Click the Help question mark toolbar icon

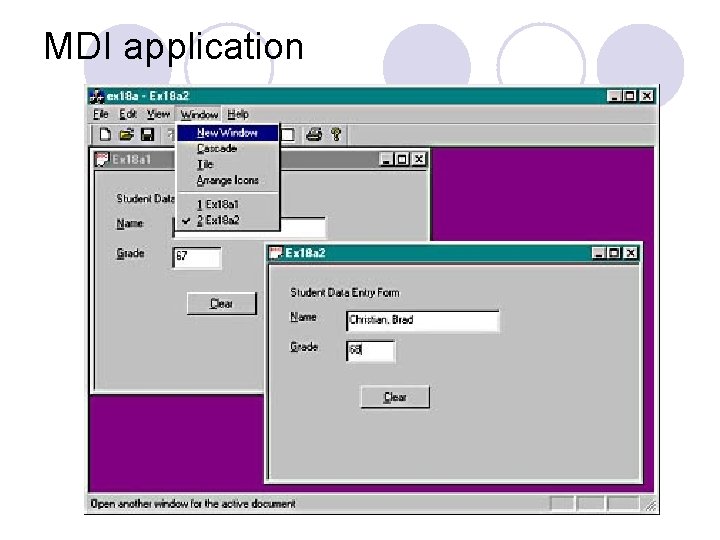point(336,135)
